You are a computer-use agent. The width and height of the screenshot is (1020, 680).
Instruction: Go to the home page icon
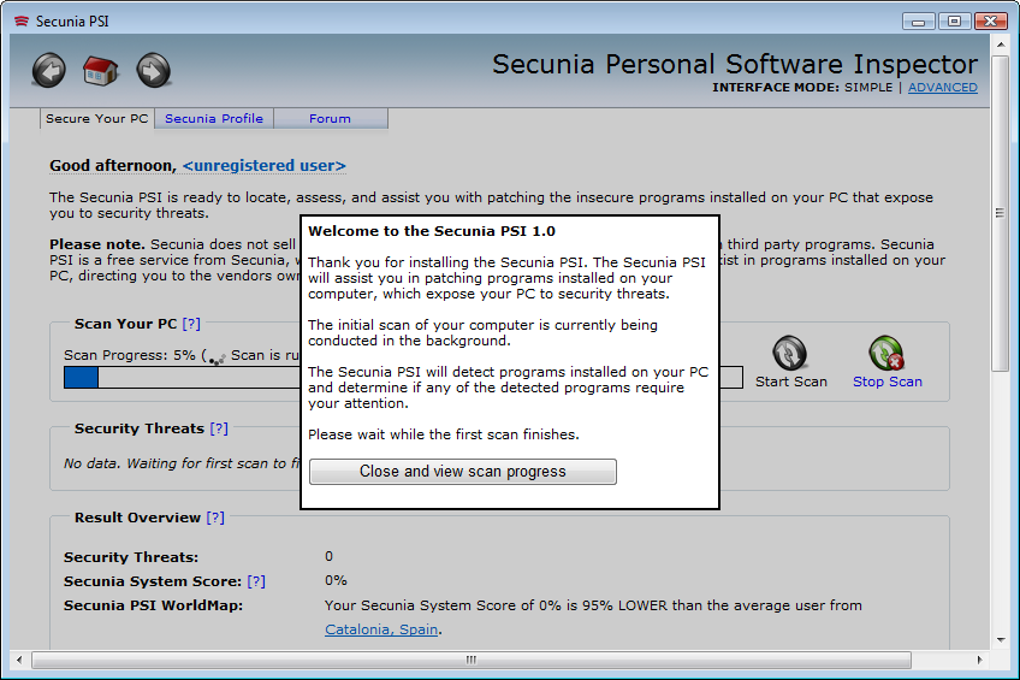101,71
